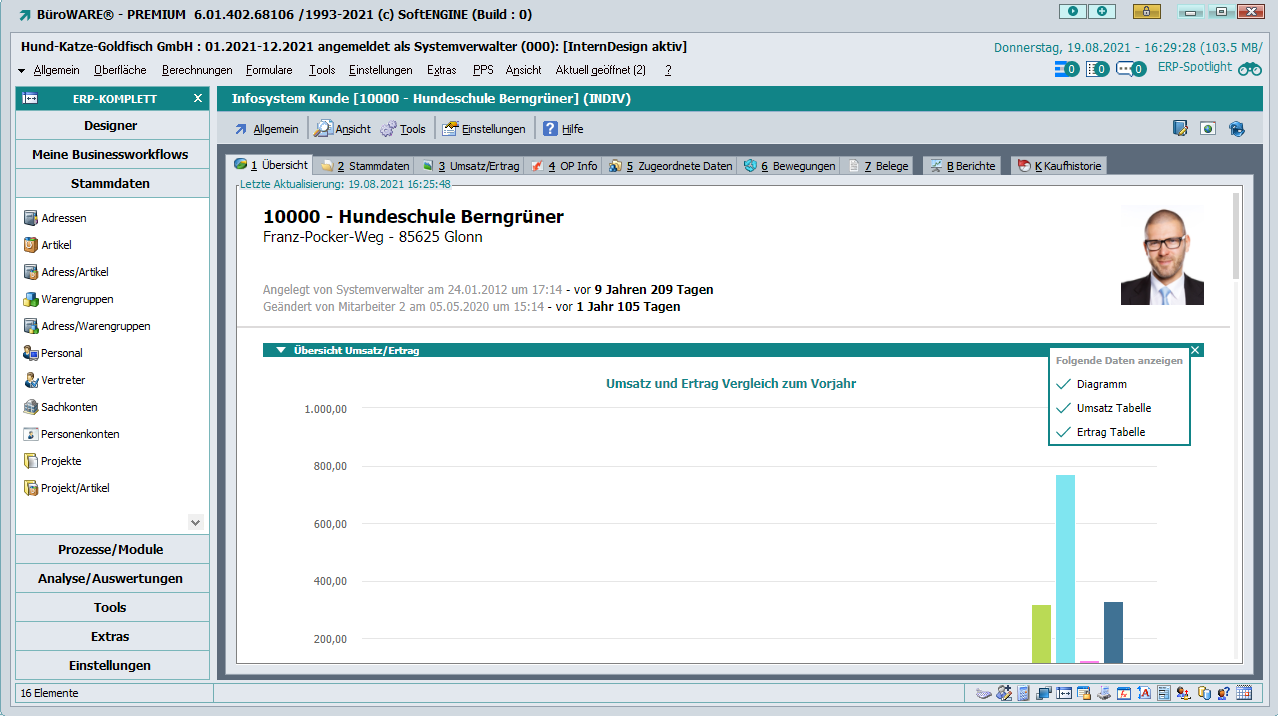Image resolution: width=1278 pixels, height=716 pixels.
Task: Open Personal in the Stammdaten list
Action: 61,353
